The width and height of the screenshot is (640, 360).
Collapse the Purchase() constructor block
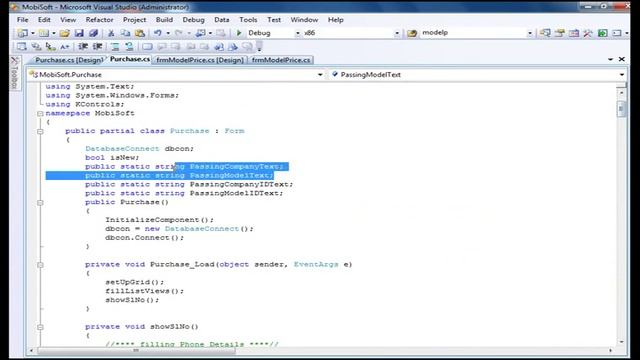(x=40, y=203)
